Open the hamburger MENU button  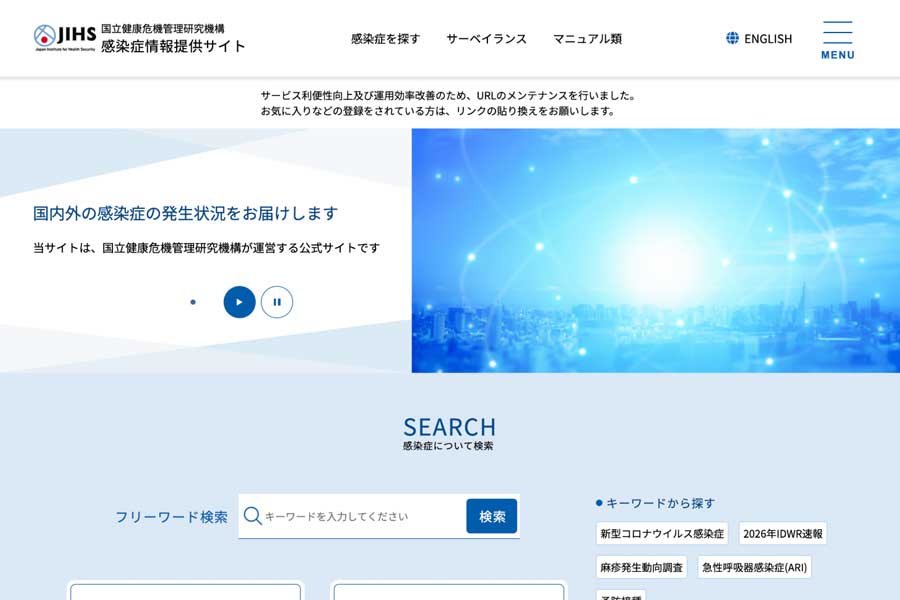tap(837, 40)
